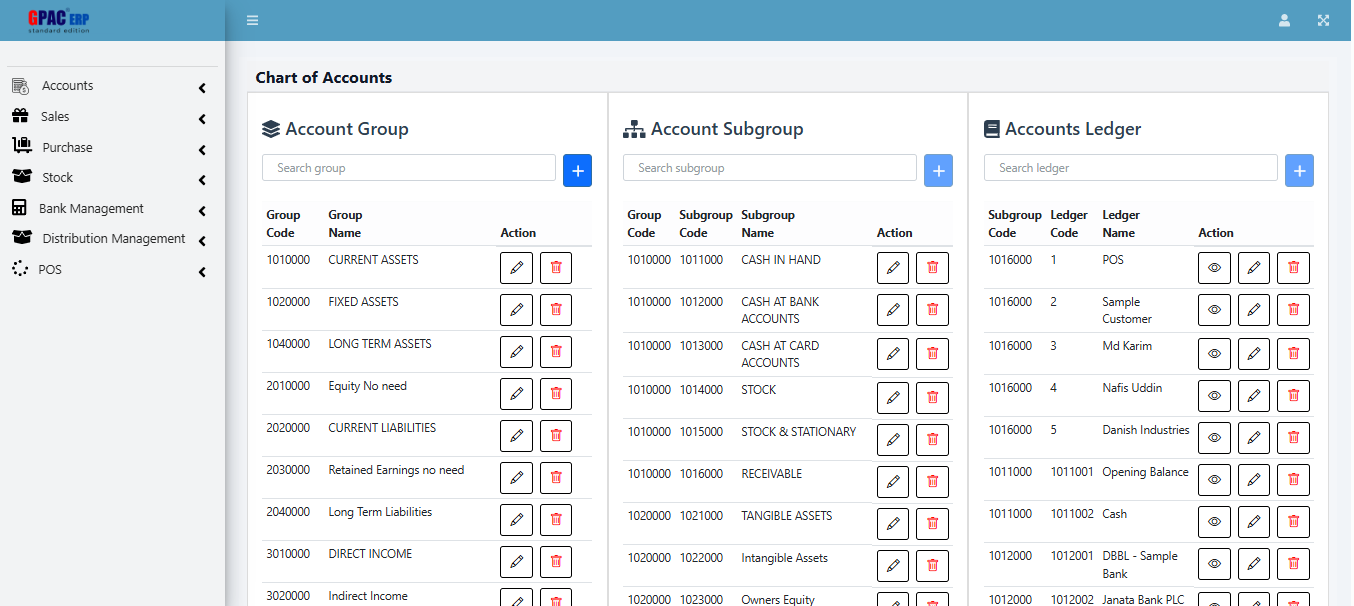This screenshot has width=1354, height=606.
Task: Delete the Intangible Assets subgroup
Action: coord(932,566)
